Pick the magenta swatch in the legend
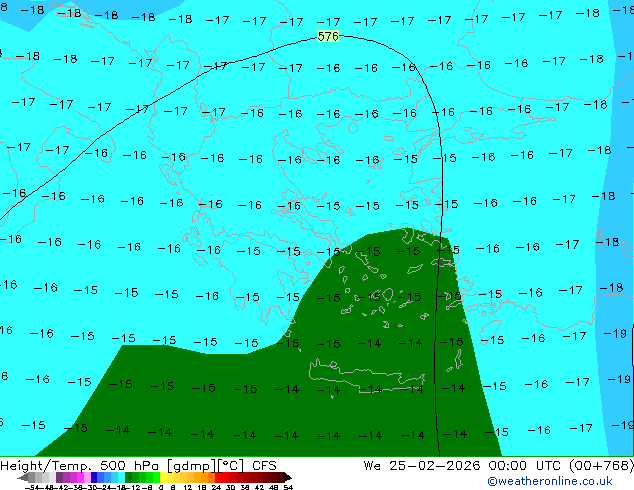The width and height of the screenshot is (634, 490). 80,478
